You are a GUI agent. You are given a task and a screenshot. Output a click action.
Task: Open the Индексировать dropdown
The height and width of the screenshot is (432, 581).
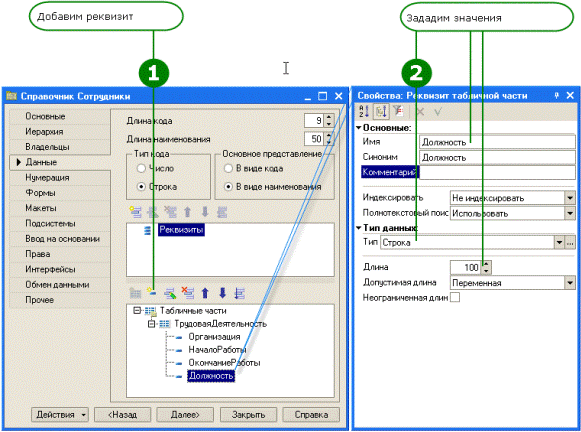pyautogui.click(x=570, y=198)
